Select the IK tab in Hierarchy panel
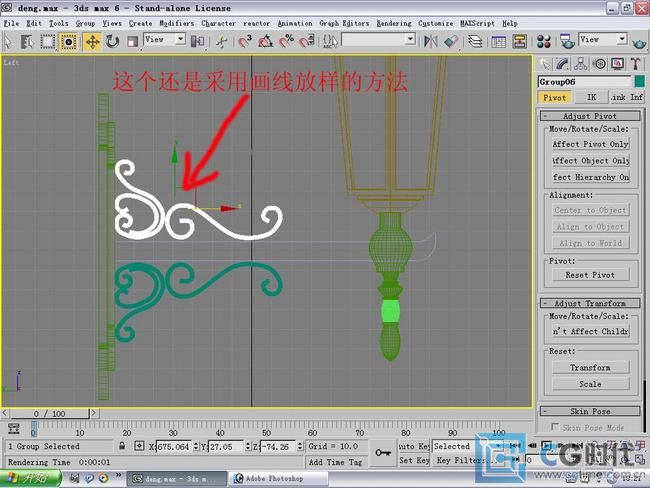This screenshot has height=488, width=650. tap(591, 97)
